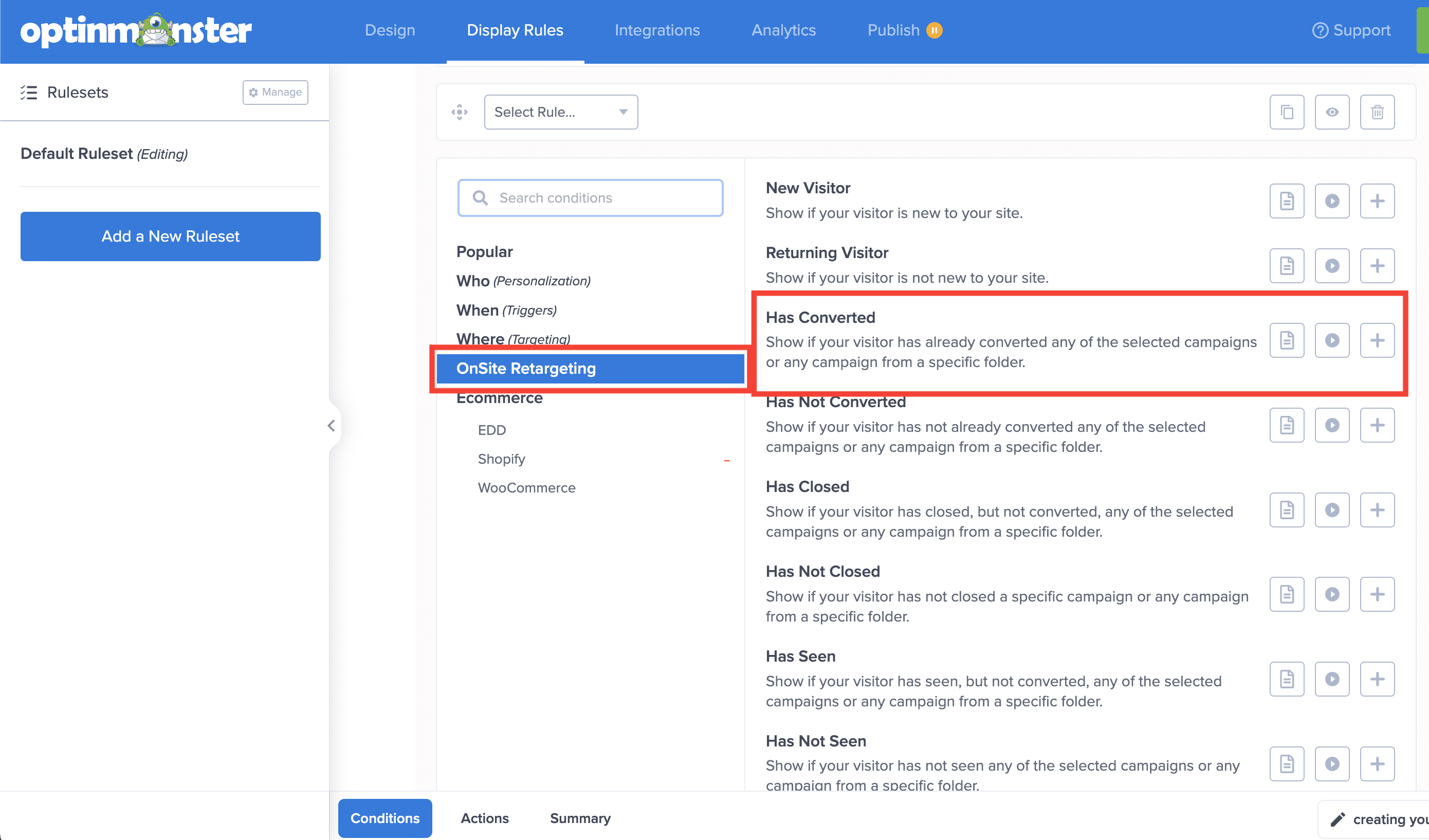
Task: Click the drag handle beside Select Rule
Action: coord(460,112)
